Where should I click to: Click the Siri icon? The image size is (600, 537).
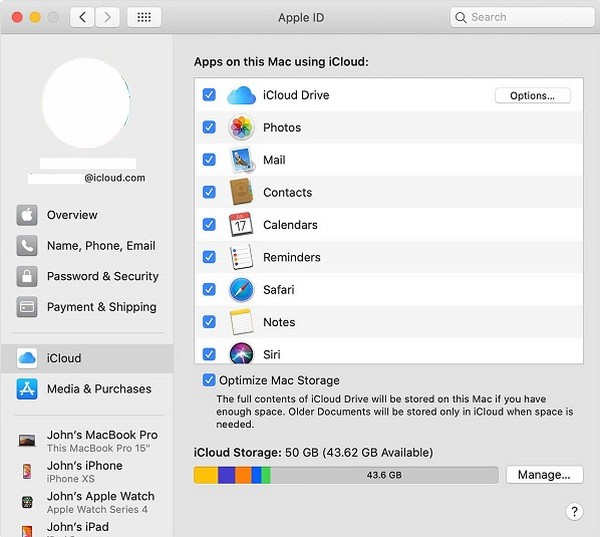pyautogui.click(x=241, y=353)
